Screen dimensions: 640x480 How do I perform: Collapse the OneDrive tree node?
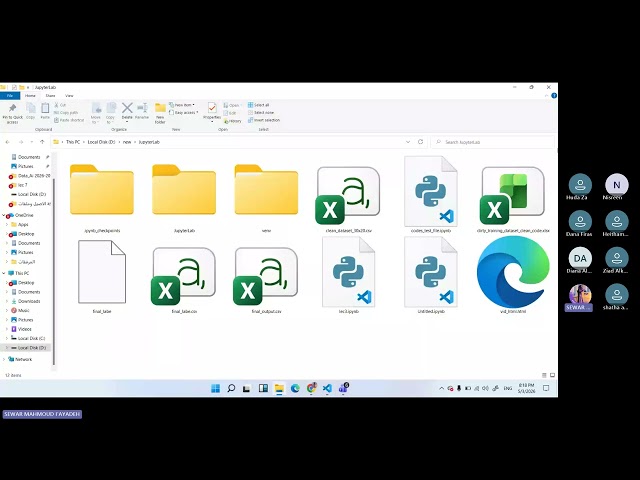tap(4, 215)
